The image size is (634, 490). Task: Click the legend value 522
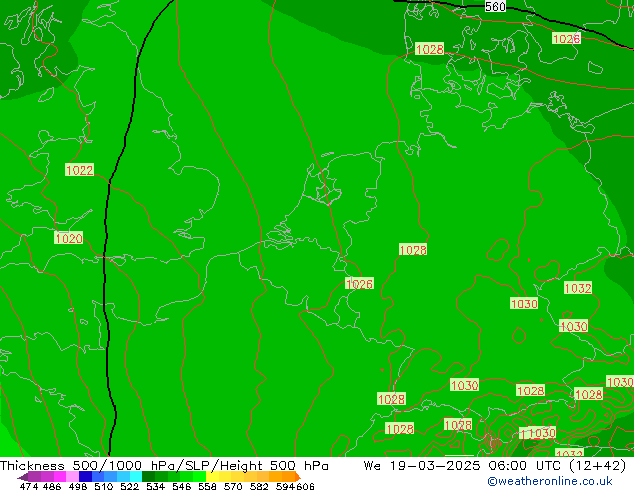point(129,486)
